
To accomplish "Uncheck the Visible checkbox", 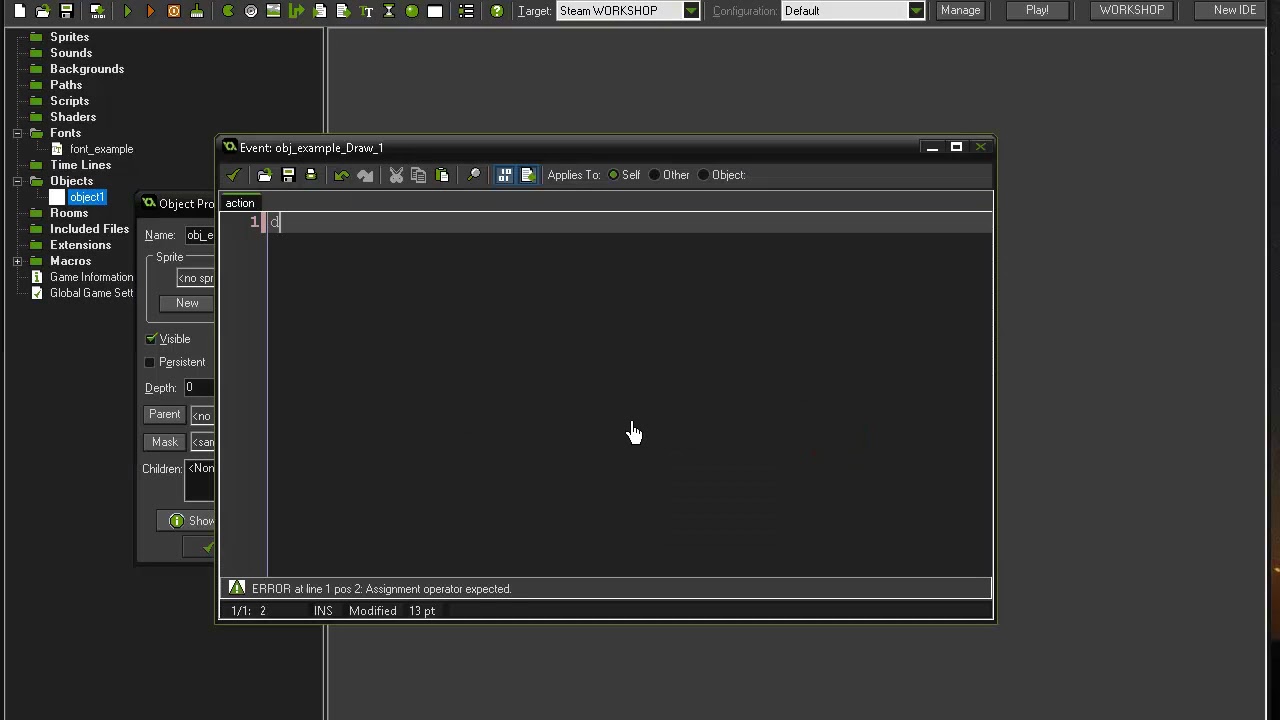I will pyautogui.click(x=151, y=339).
